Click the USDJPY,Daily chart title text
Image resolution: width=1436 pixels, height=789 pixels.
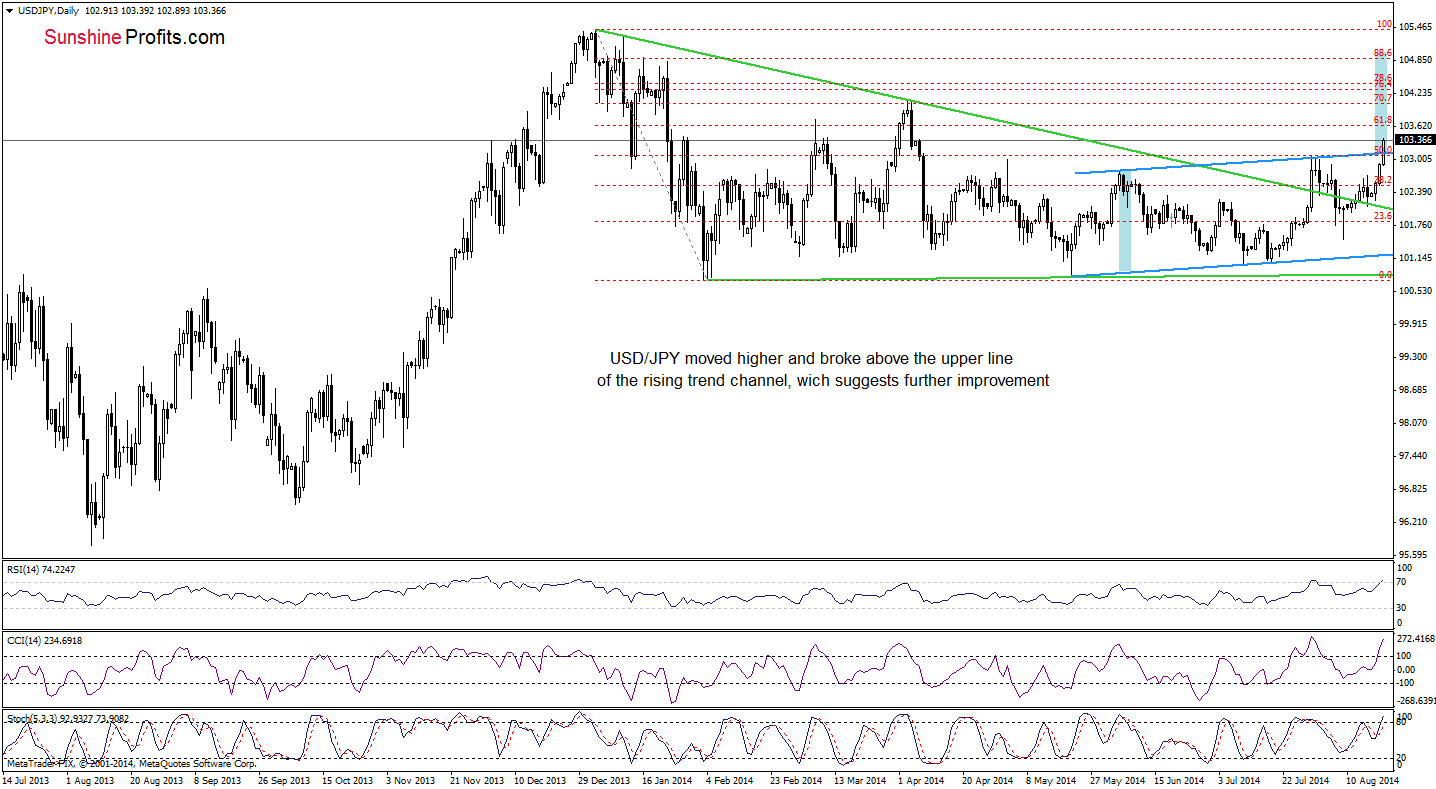(46, 10)
